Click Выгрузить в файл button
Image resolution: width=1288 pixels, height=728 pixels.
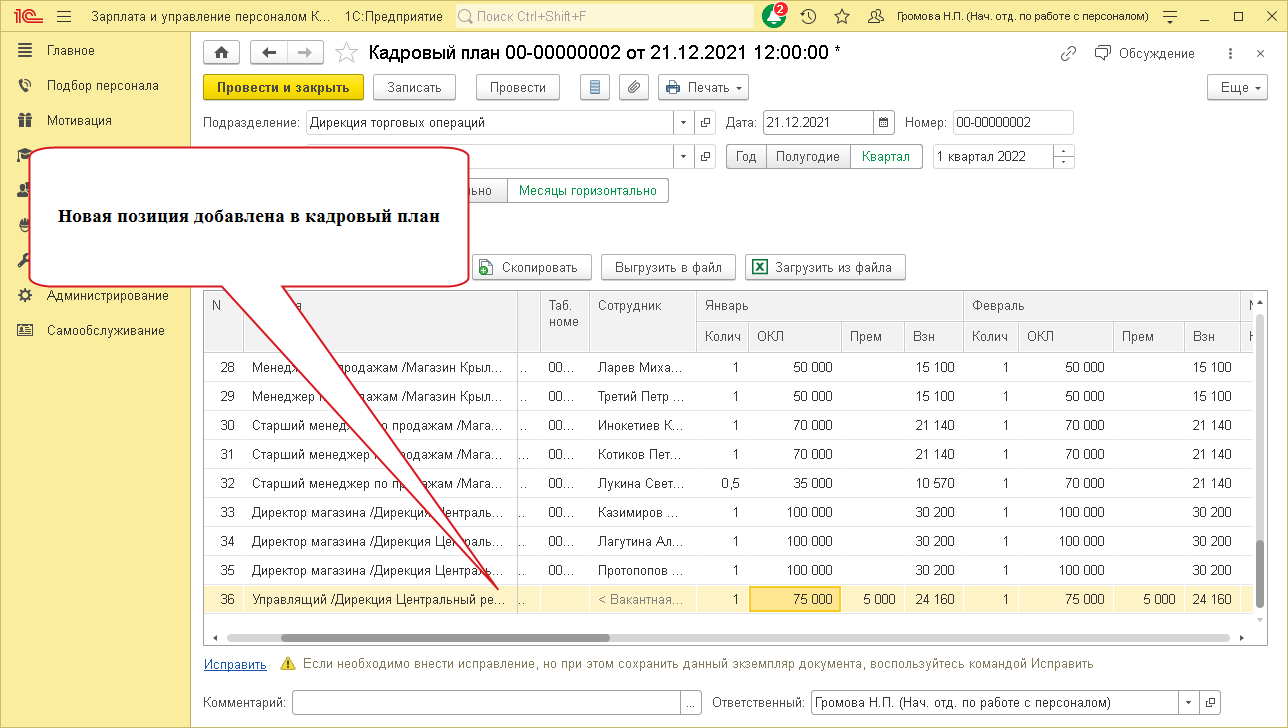(x=668, y=268)
